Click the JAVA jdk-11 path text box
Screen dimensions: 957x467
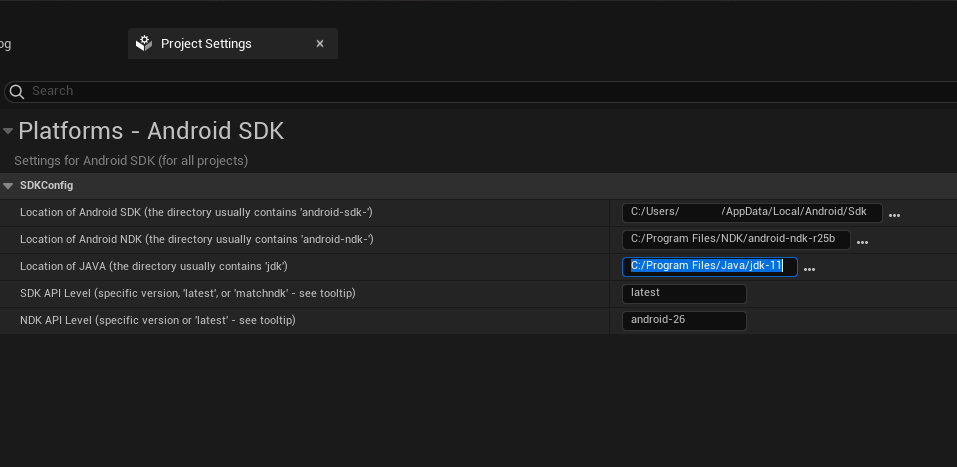[710, 267]
